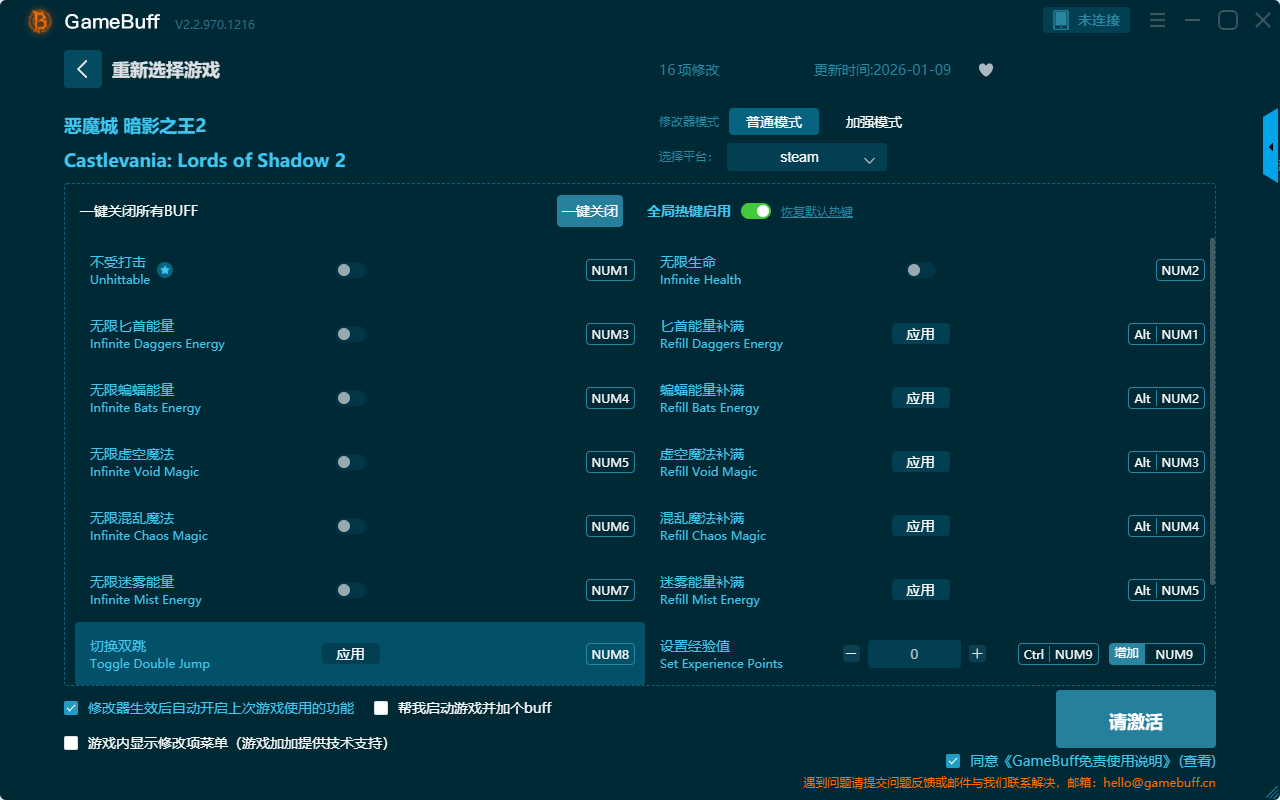Open the steam platform dropdown
Image resolution: width=1280 pixels, height=800 pixels.
pos(806,157)
